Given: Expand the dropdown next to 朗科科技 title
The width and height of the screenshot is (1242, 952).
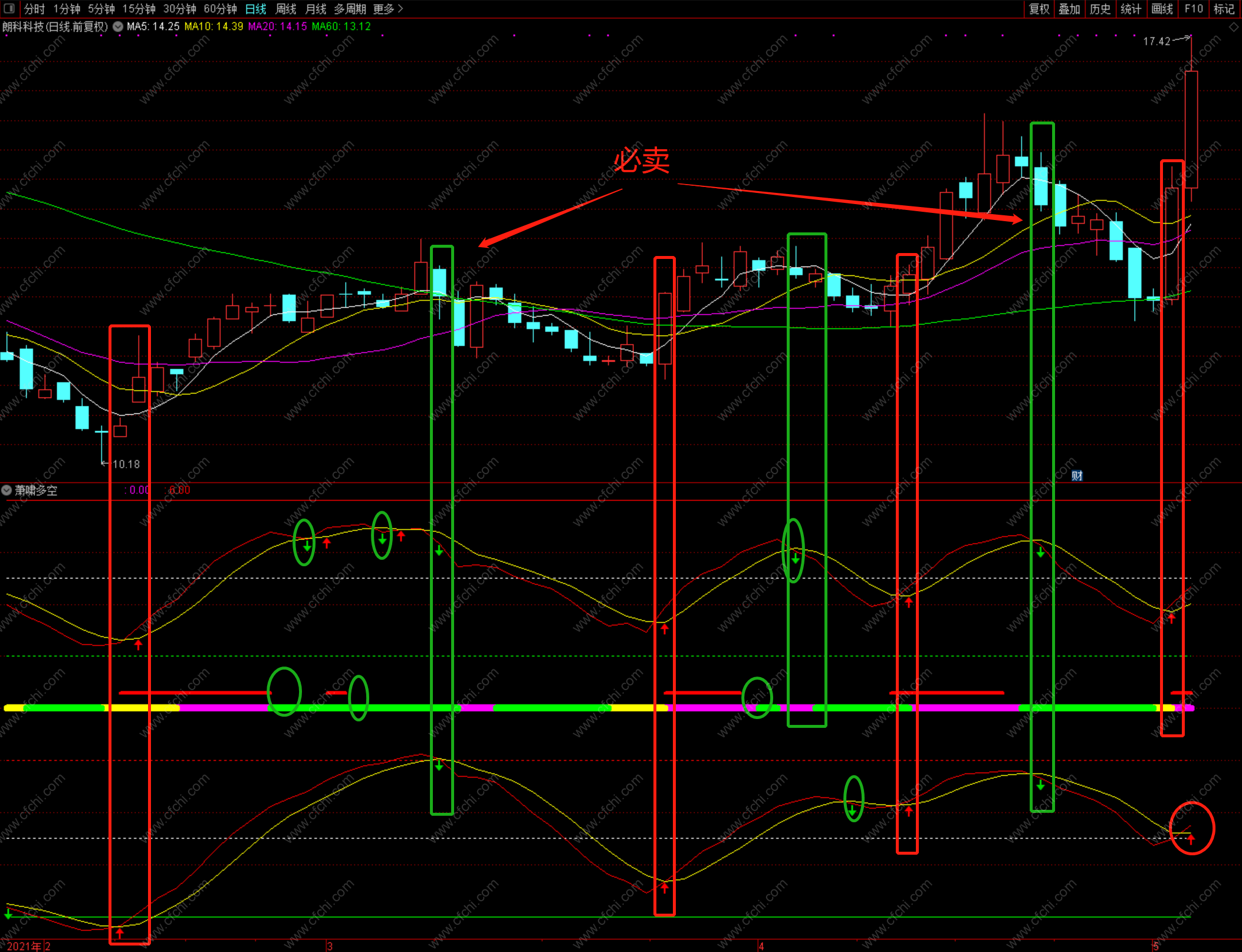Looking at the screenshot, I should coord(118,27).
